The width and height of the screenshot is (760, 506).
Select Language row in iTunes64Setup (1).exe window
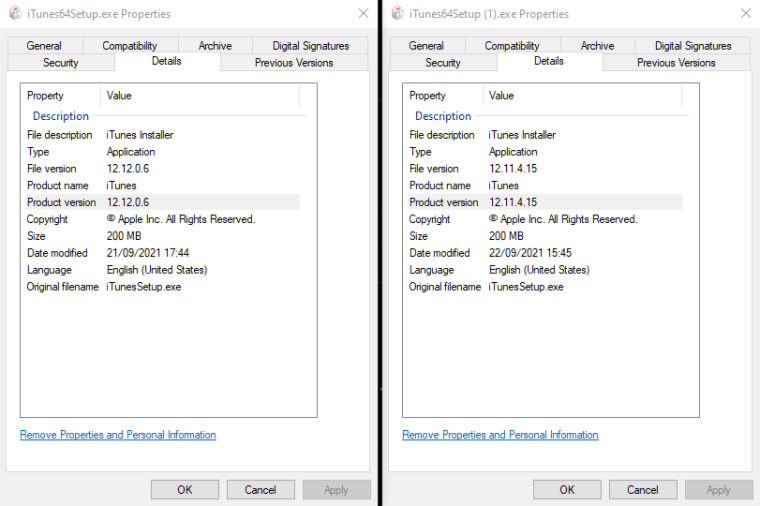[x=545, y=270]
